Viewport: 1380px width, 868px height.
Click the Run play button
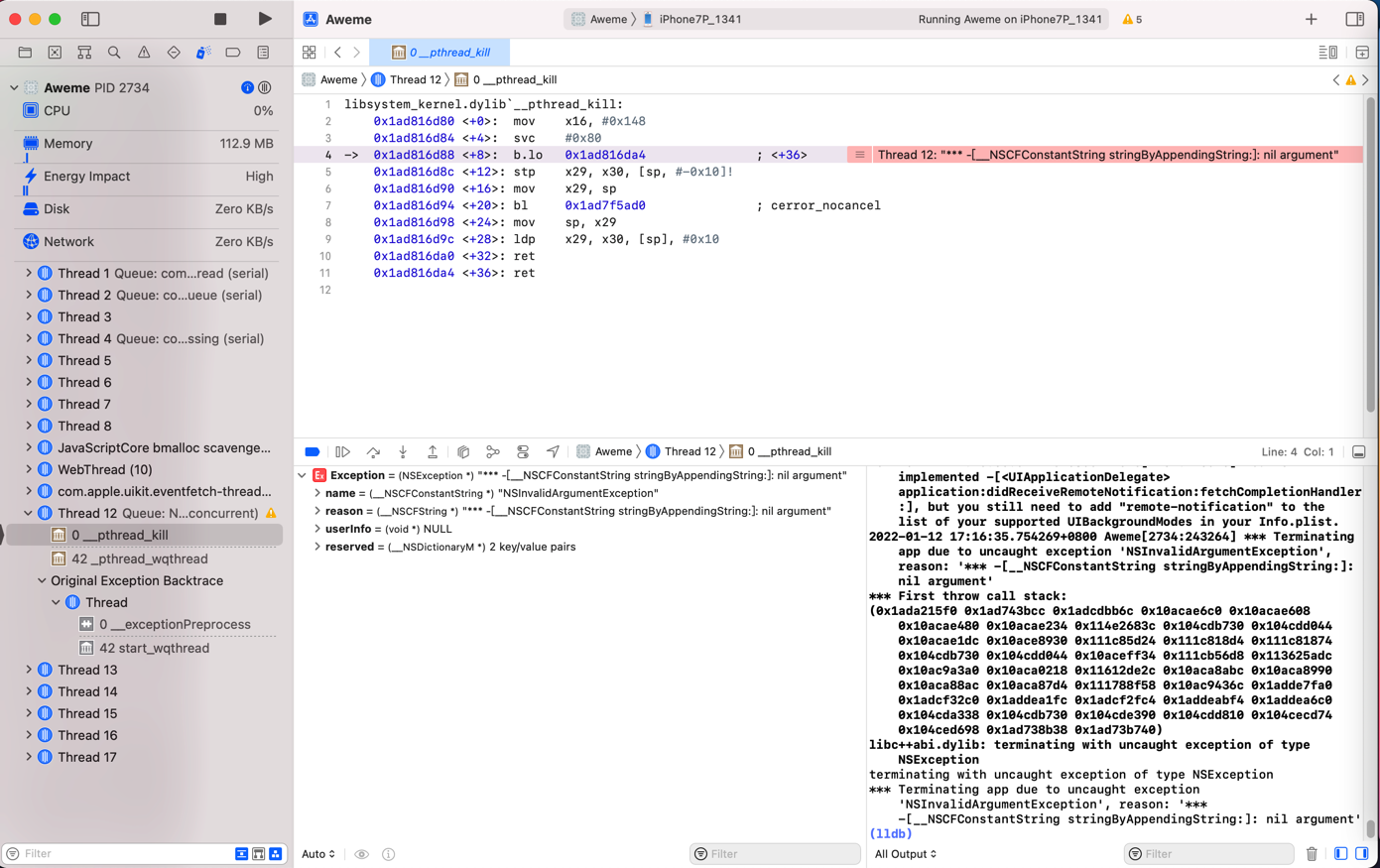tap(264, 19)
